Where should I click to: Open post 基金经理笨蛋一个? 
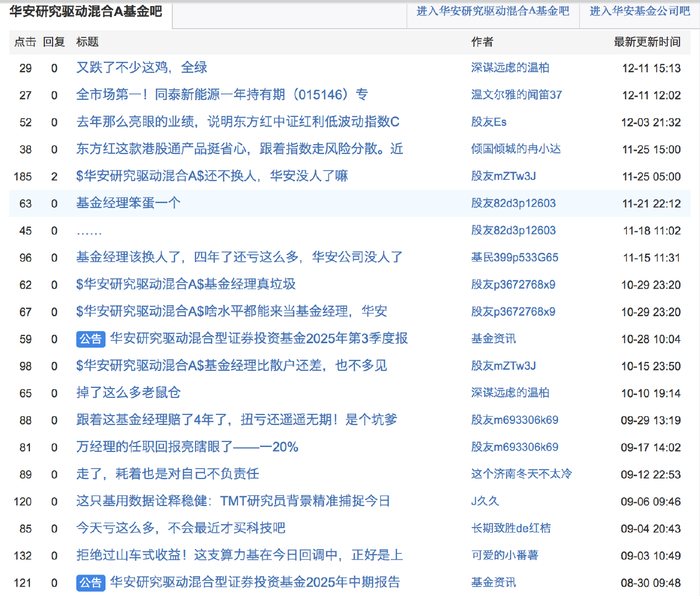128,203
